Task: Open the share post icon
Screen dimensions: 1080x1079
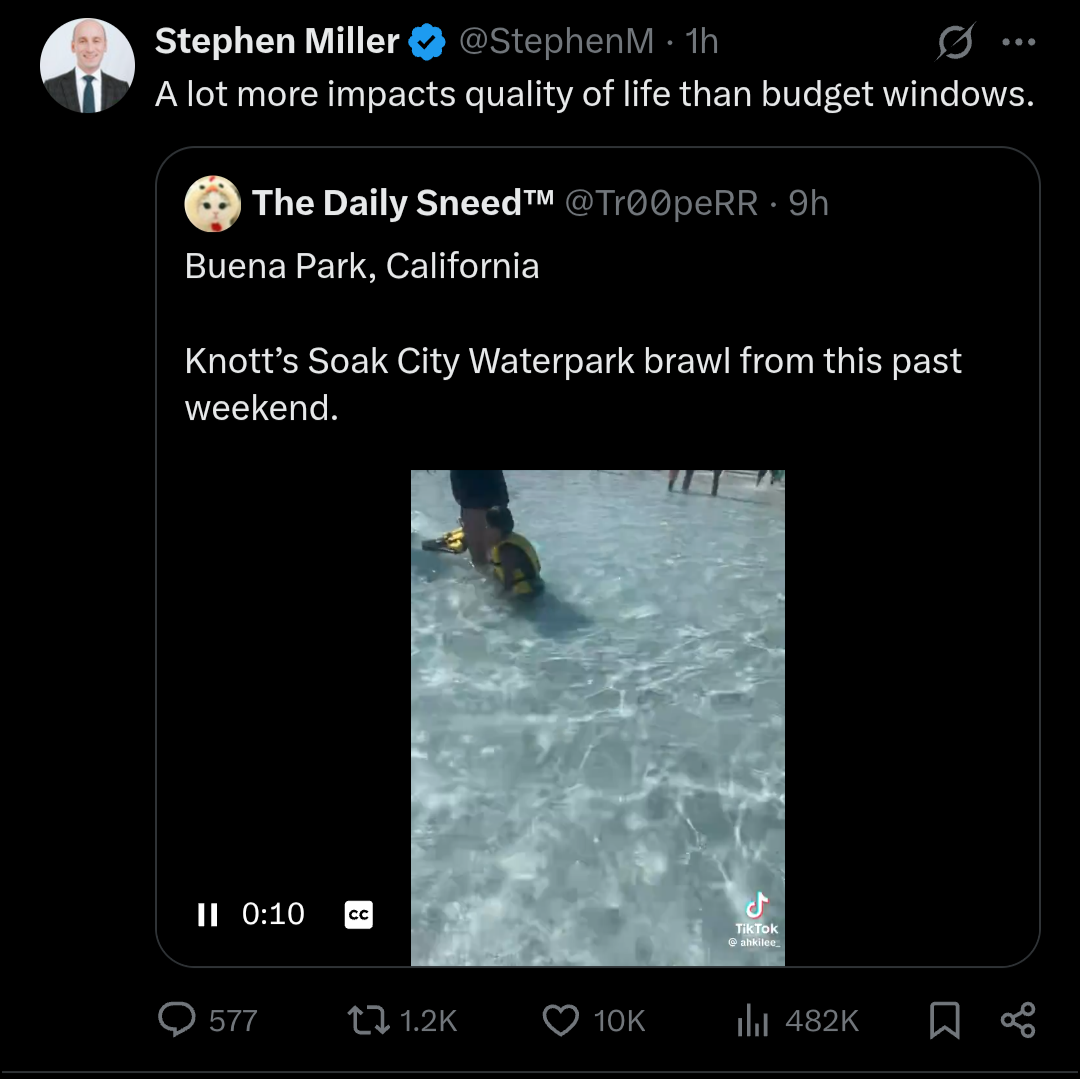Action: (x=1018, y=1020)
